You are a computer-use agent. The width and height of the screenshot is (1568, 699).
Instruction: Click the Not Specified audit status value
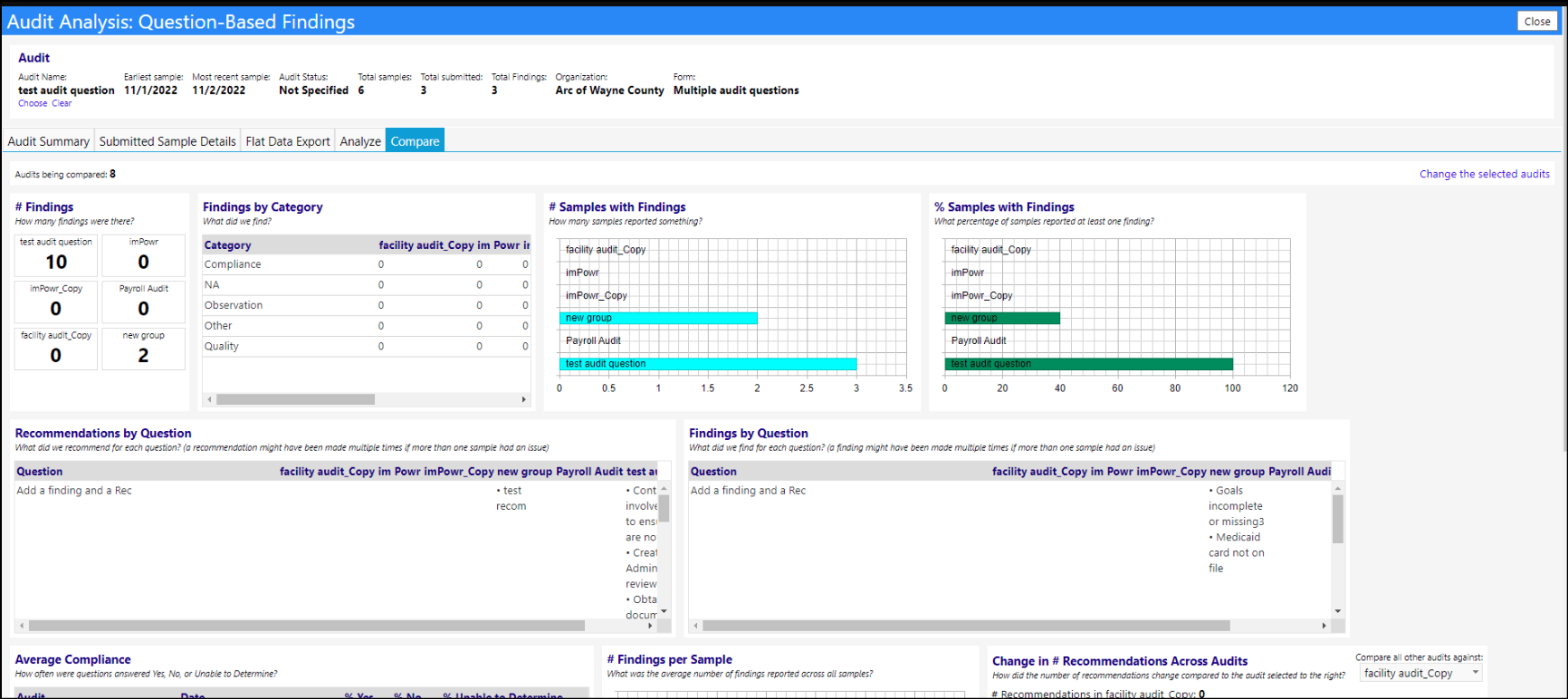(313, 91)
